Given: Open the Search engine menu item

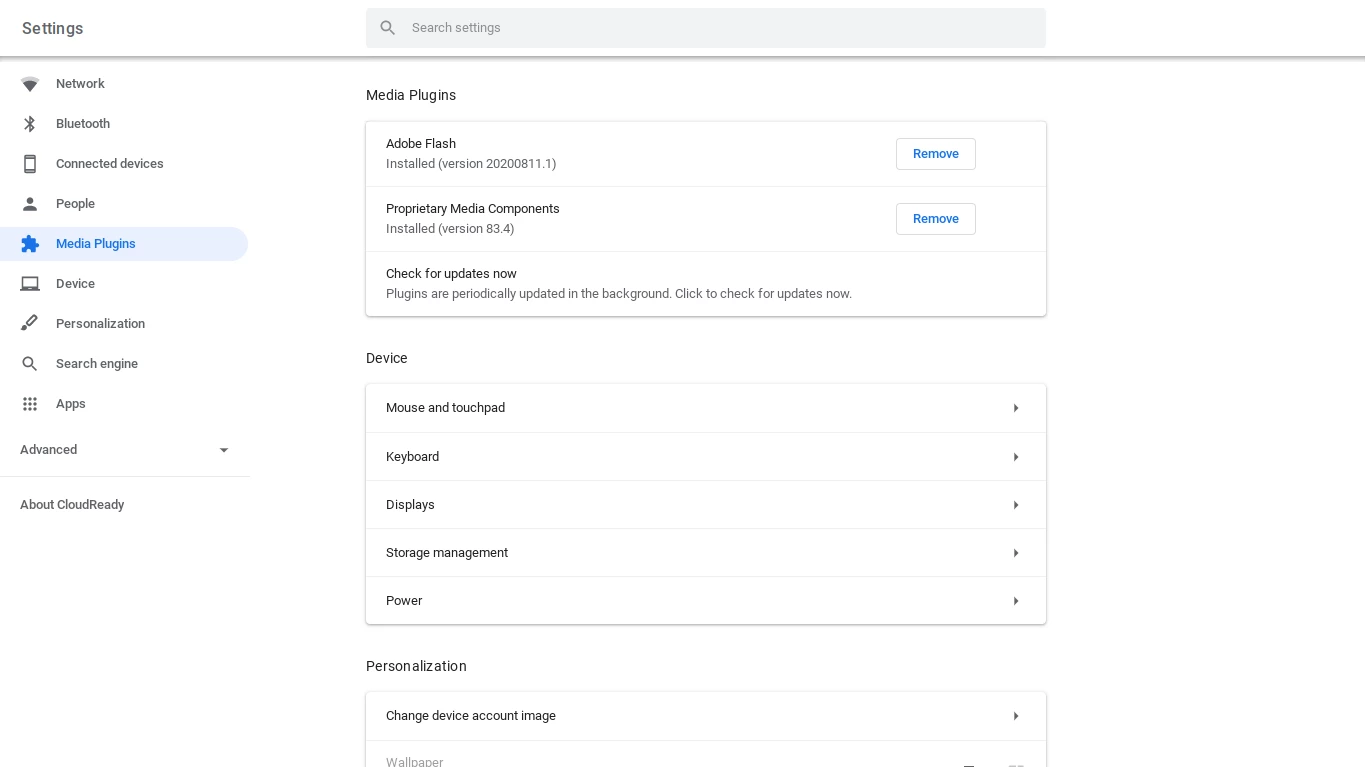Looking at the screenshot, I should (97, 364).
